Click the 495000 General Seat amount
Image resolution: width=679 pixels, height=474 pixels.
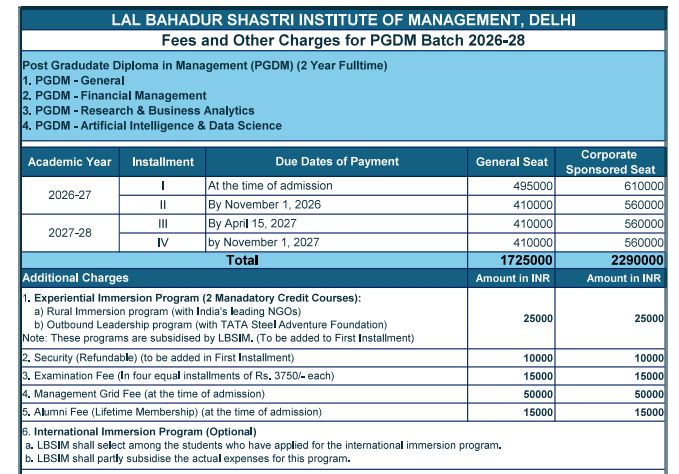[x=532, y=187]
